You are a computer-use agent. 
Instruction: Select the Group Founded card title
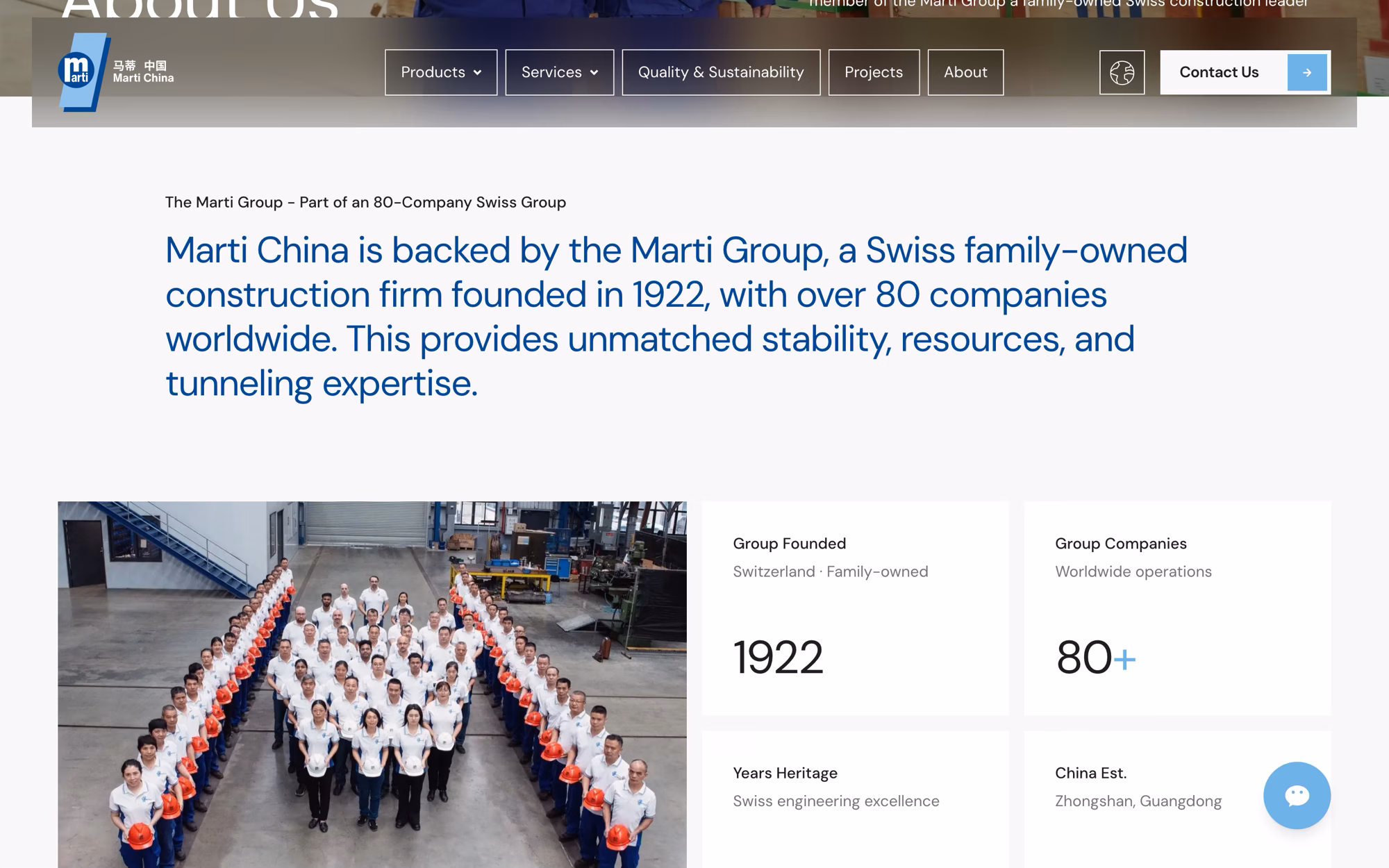click(790, 544)
